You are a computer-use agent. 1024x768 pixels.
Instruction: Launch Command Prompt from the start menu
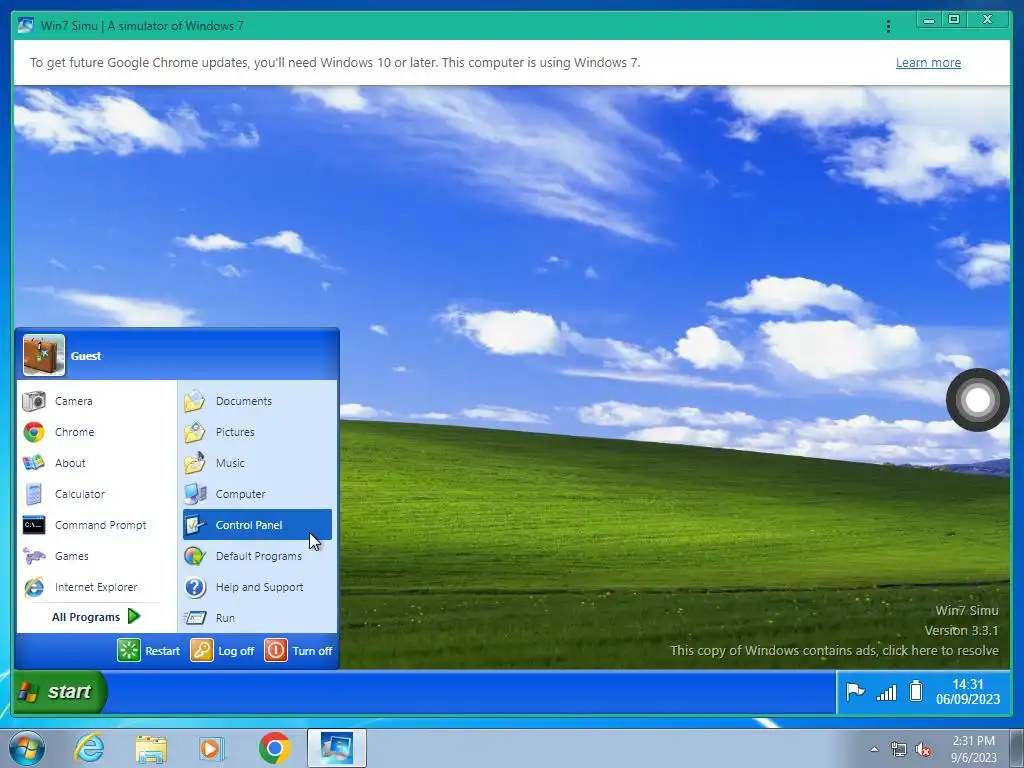95,525
